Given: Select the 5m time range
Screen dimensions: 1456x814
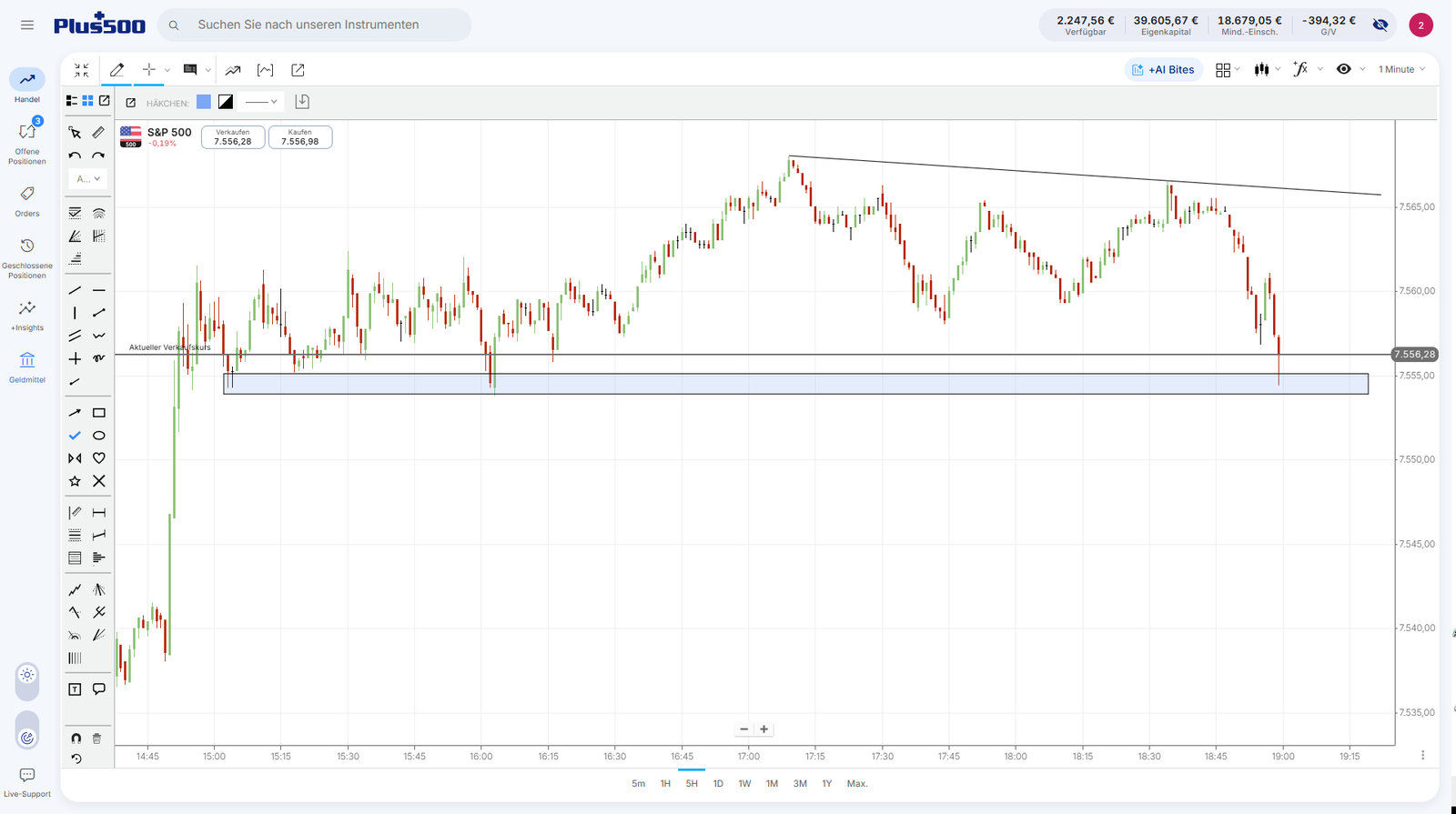Looking at the screenshot, I should 639,783.
